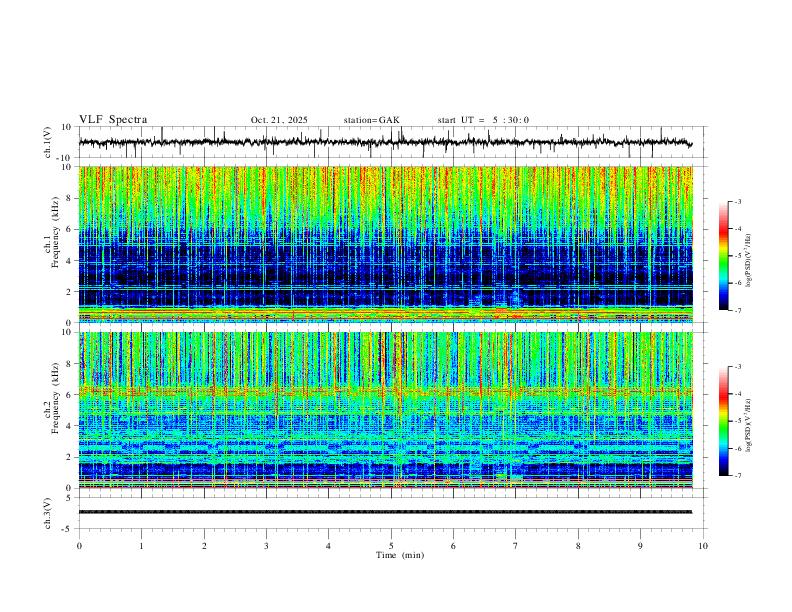
Task: Click the "ch.2 Frequency (kHz)" axis label
Action: [52, 398]
